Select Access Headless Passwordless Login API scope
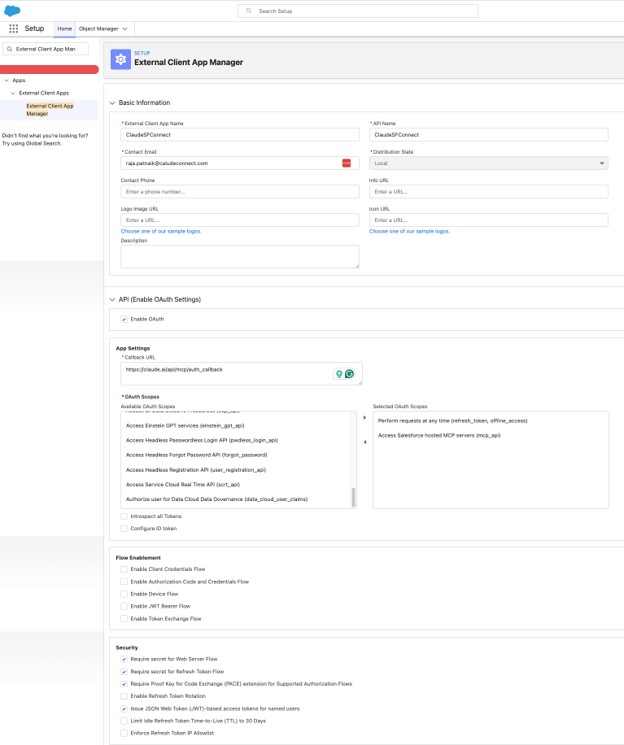This screenshot has height=745, width=624. point(202,440)
